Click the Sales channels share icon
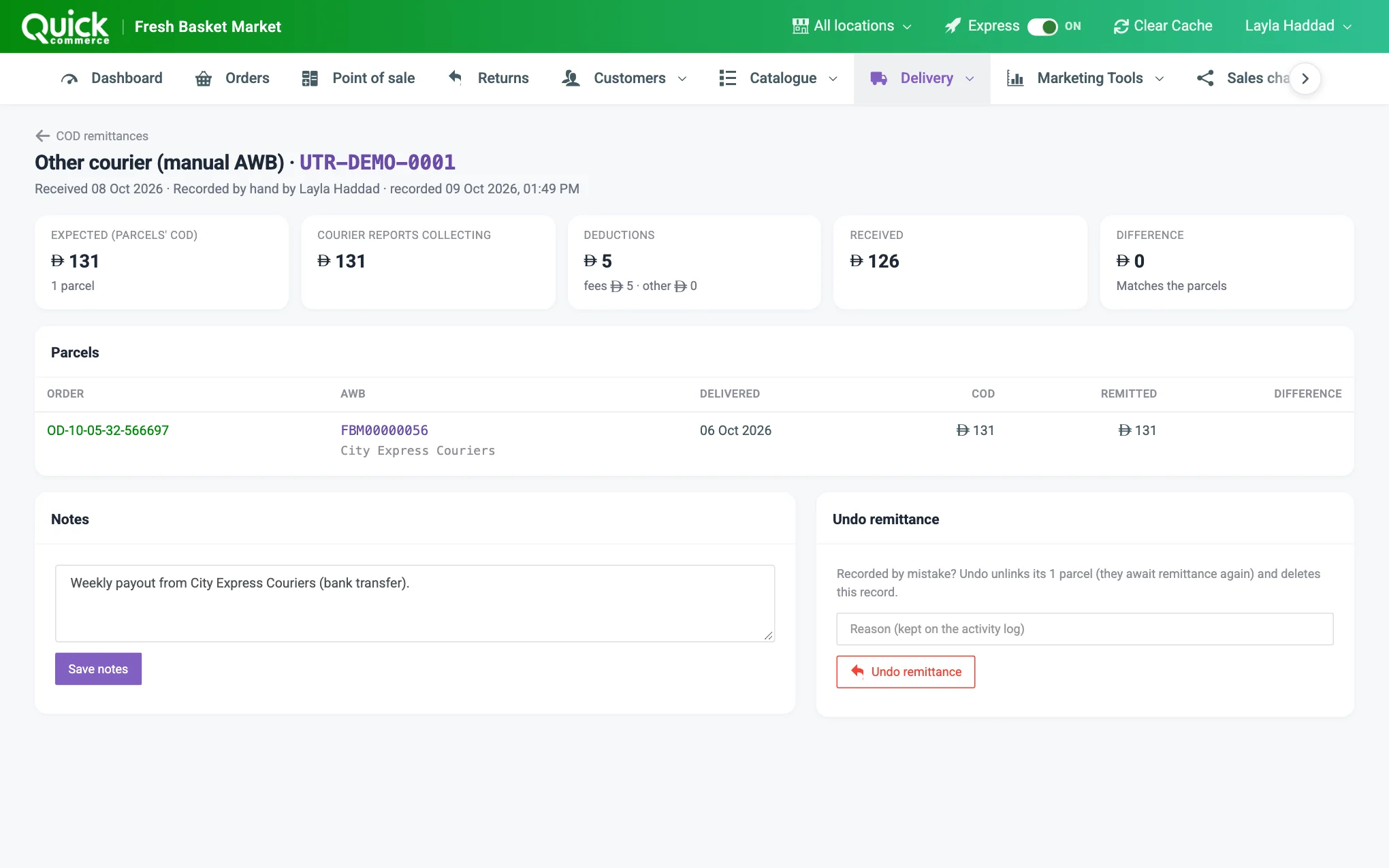The image size is (1389, 868). point(1205,78)
